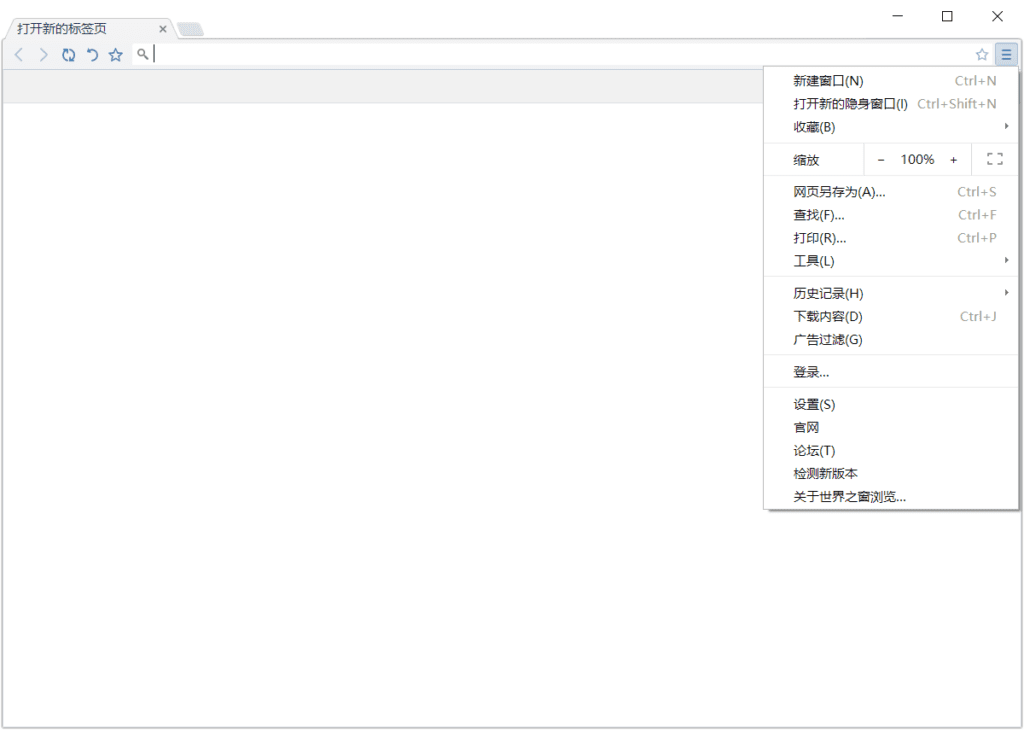Click the search magnifier in address bar
The width and height of the screenshot is (1024, 730).
[142, 54]
